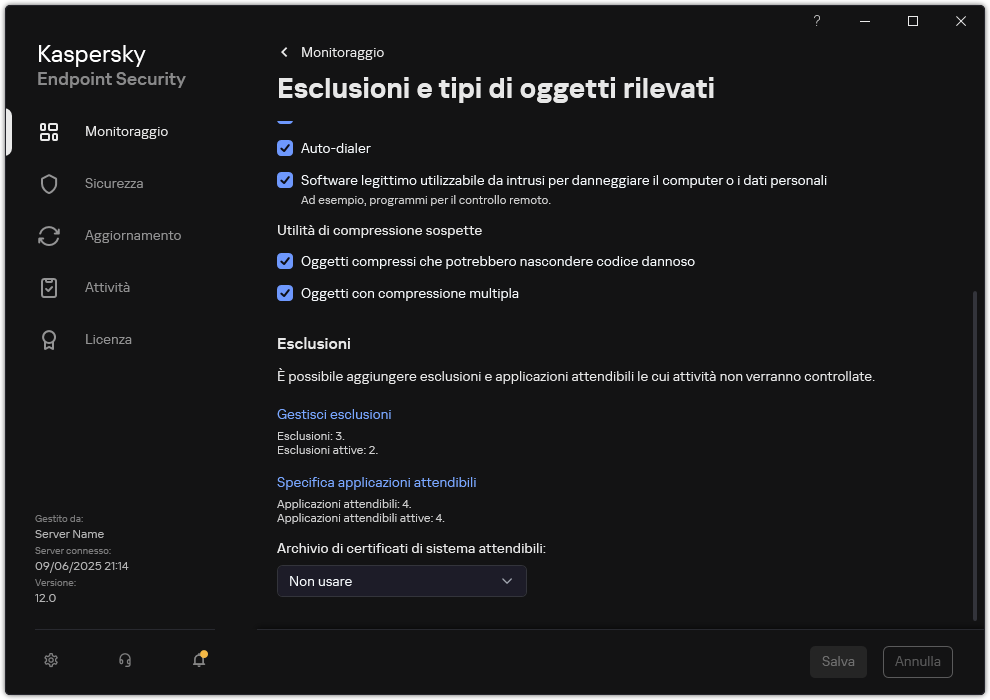The width and height of the screenshot is (990, 700).
Task: Open the settings gear icon
Action: pyautogui.click(x=51, y=660)
